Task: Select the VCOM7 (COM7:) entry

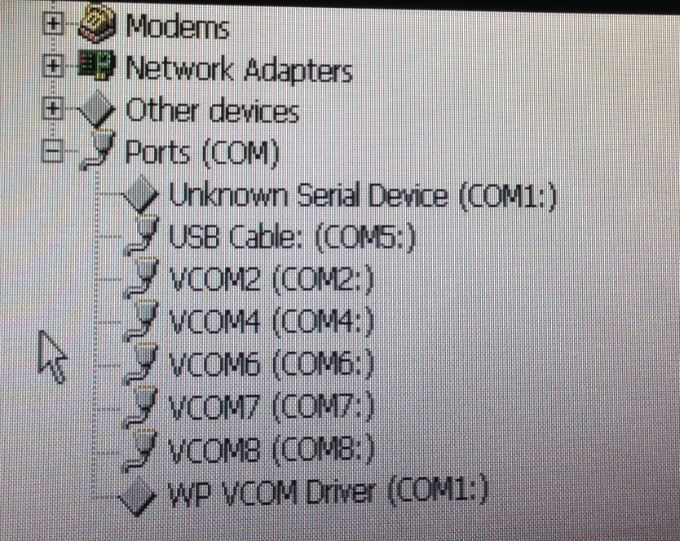Action: pos(271,407)
